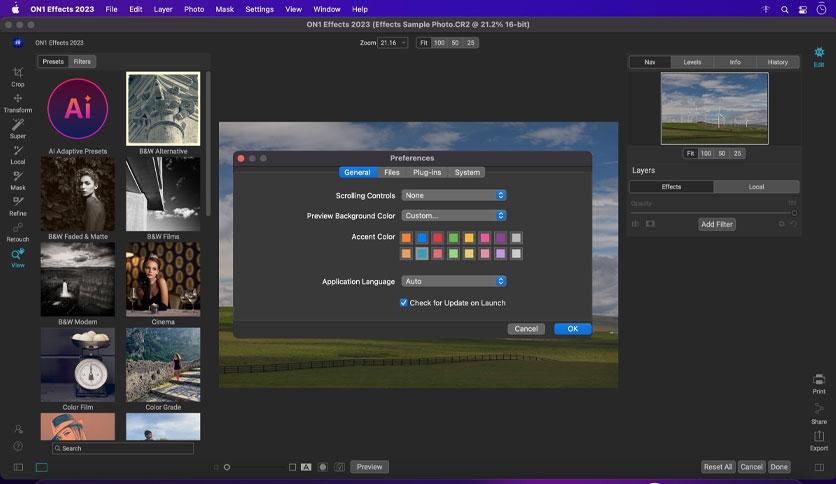Open the Files preferences tab
The image size is (836, 484).
(x=391, y=172)
